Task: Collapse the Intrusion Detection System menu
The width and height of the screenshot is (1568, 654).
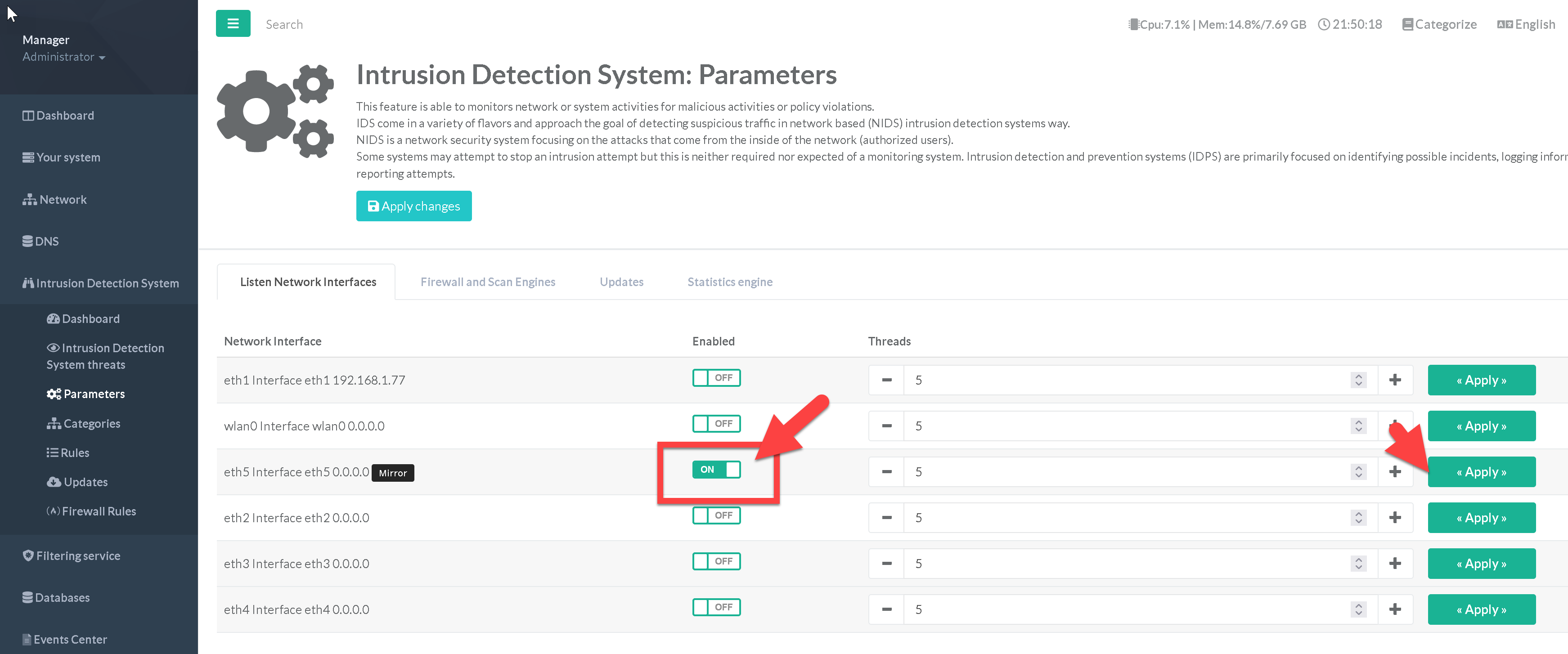Action: pyautogui.click(x=100, y=283)
